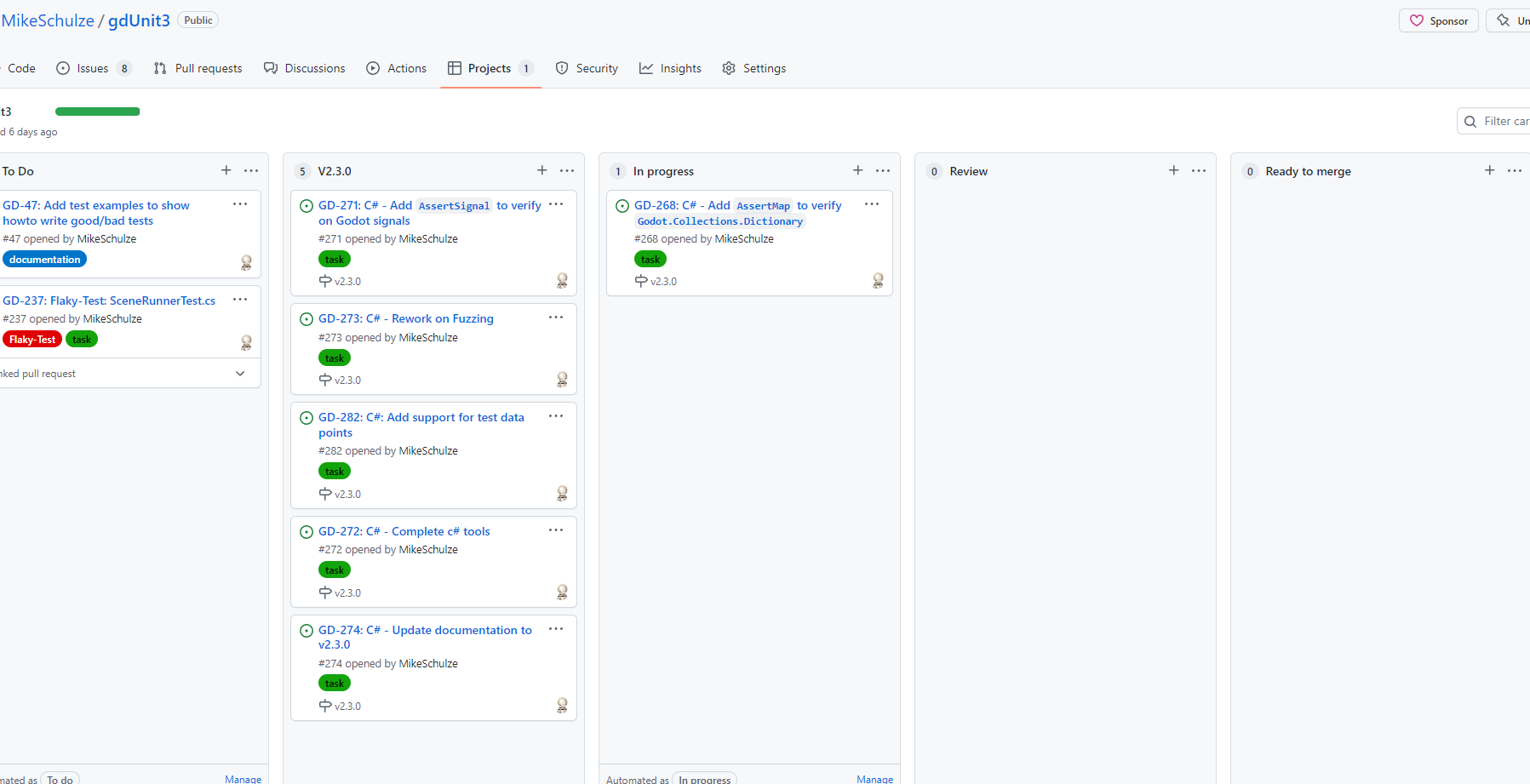Screen dimensions: 1530x784
Task: Click the green progress bar near the board title
Action: point(97,111)
